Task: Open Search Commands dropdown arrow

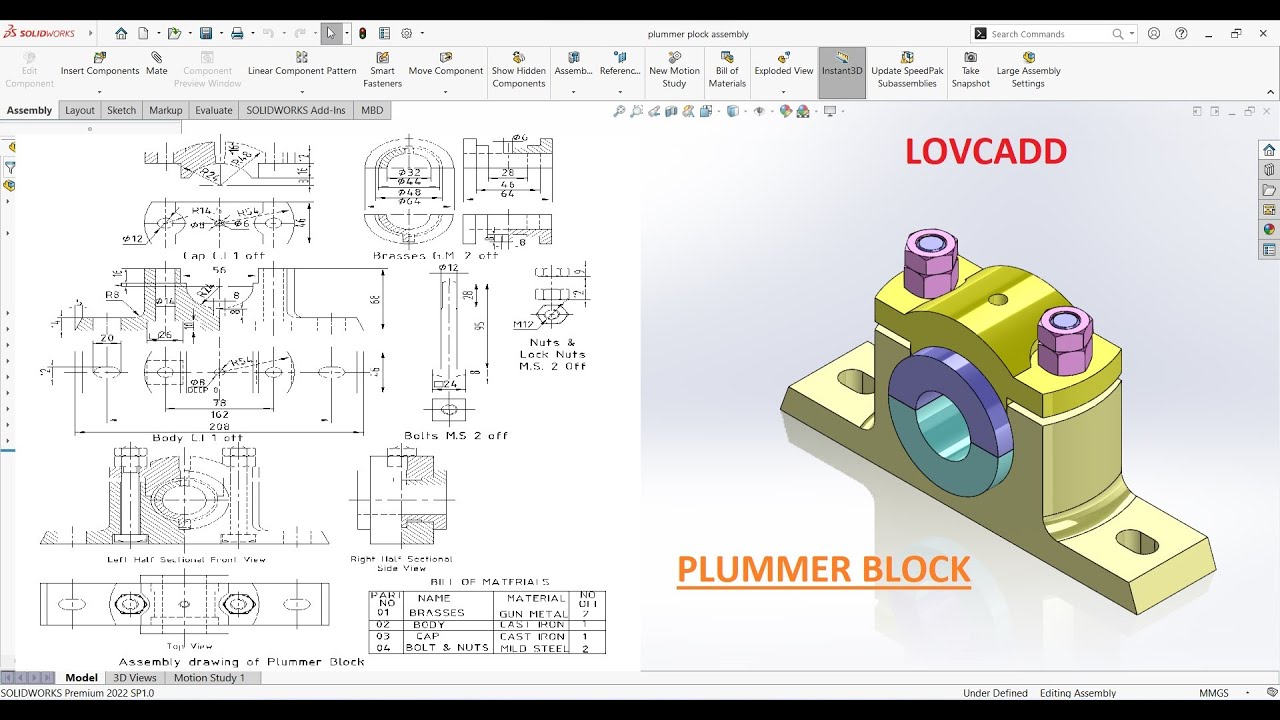Action: click(1132, 33)
